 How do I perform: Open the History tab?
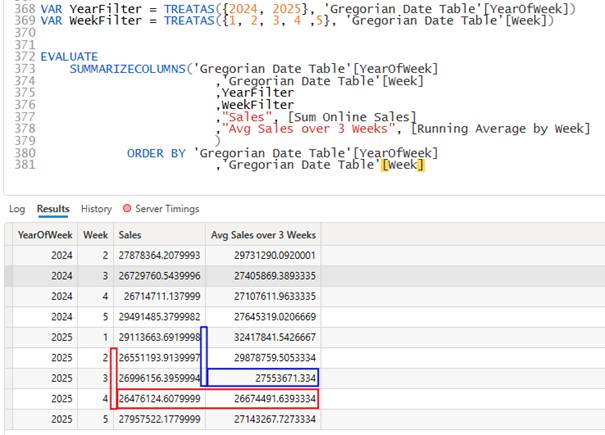point(96,209)
